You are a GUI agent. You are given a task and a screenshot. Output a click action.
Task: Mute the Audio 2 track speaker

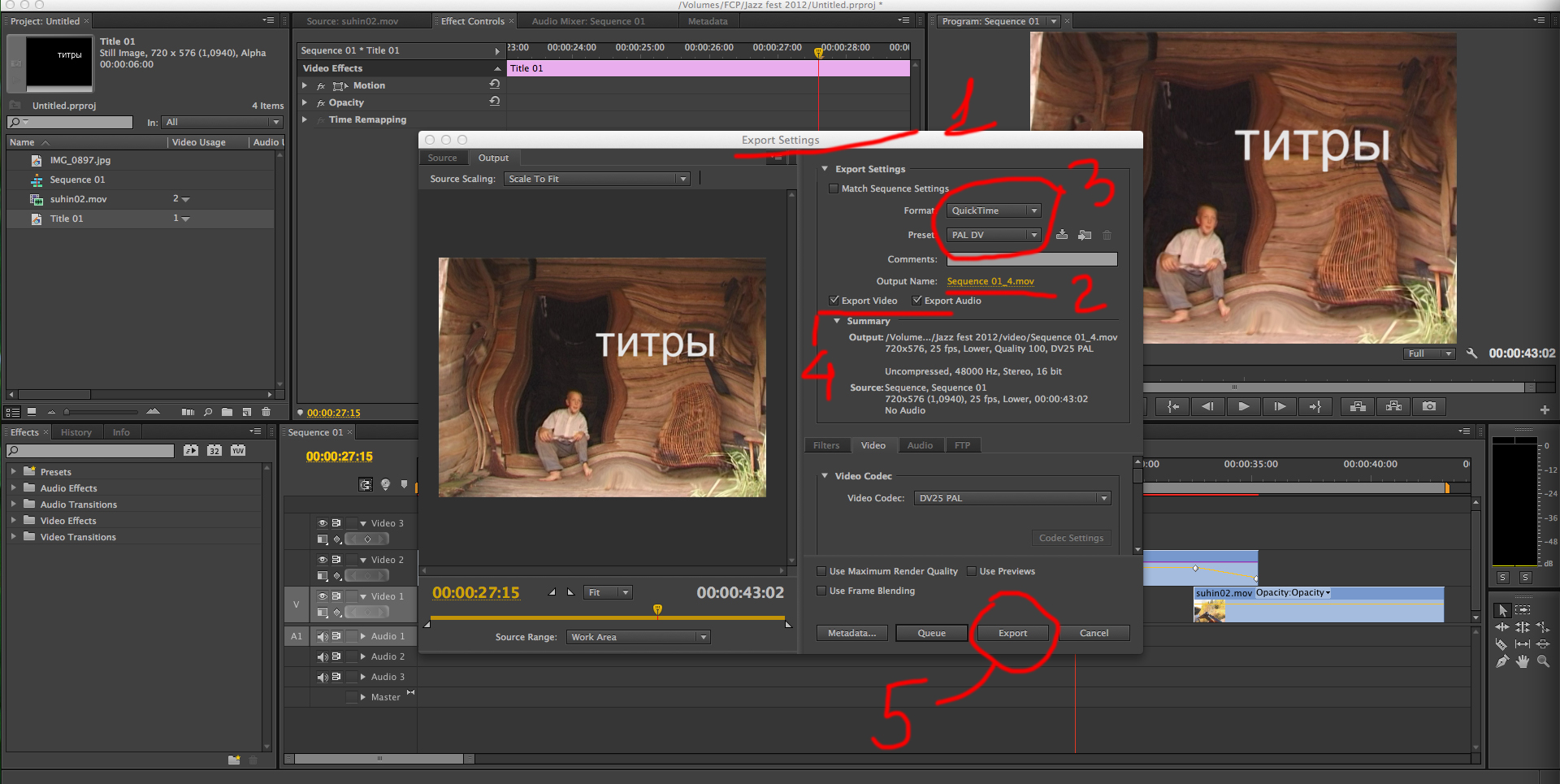[x=323, y=656]
